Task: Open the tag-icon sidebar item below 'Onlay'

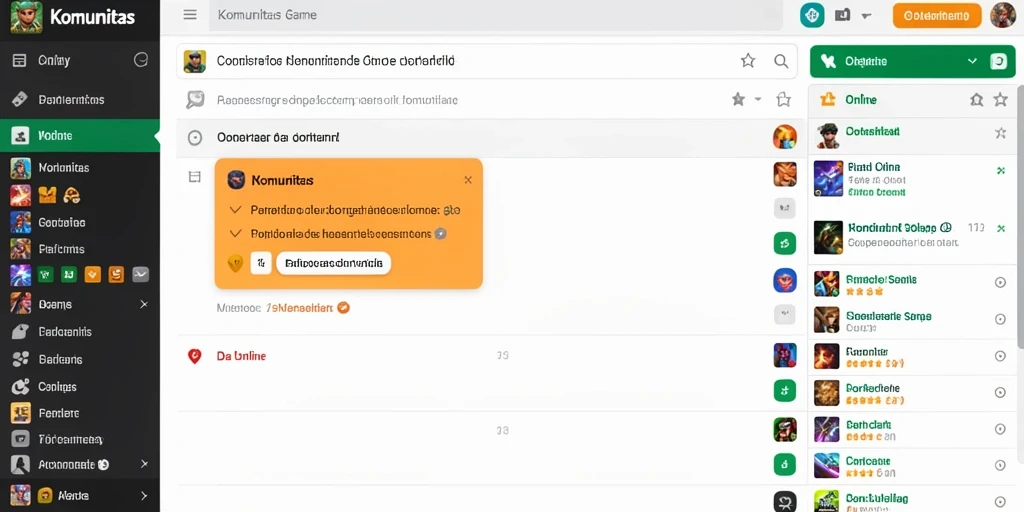Action: pos(80,99)
